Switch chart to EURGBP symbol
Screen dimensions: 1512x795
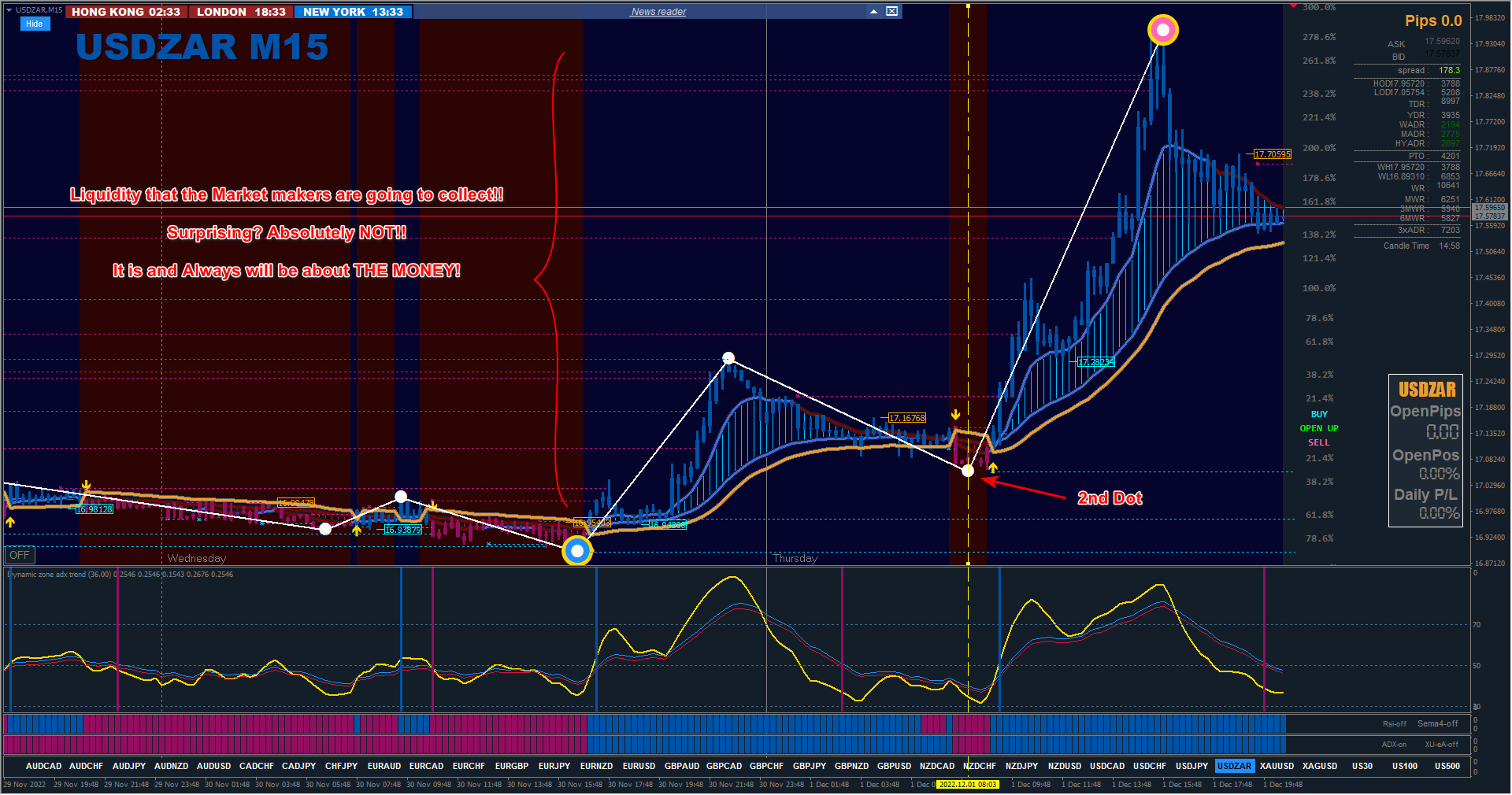(512, 766)
